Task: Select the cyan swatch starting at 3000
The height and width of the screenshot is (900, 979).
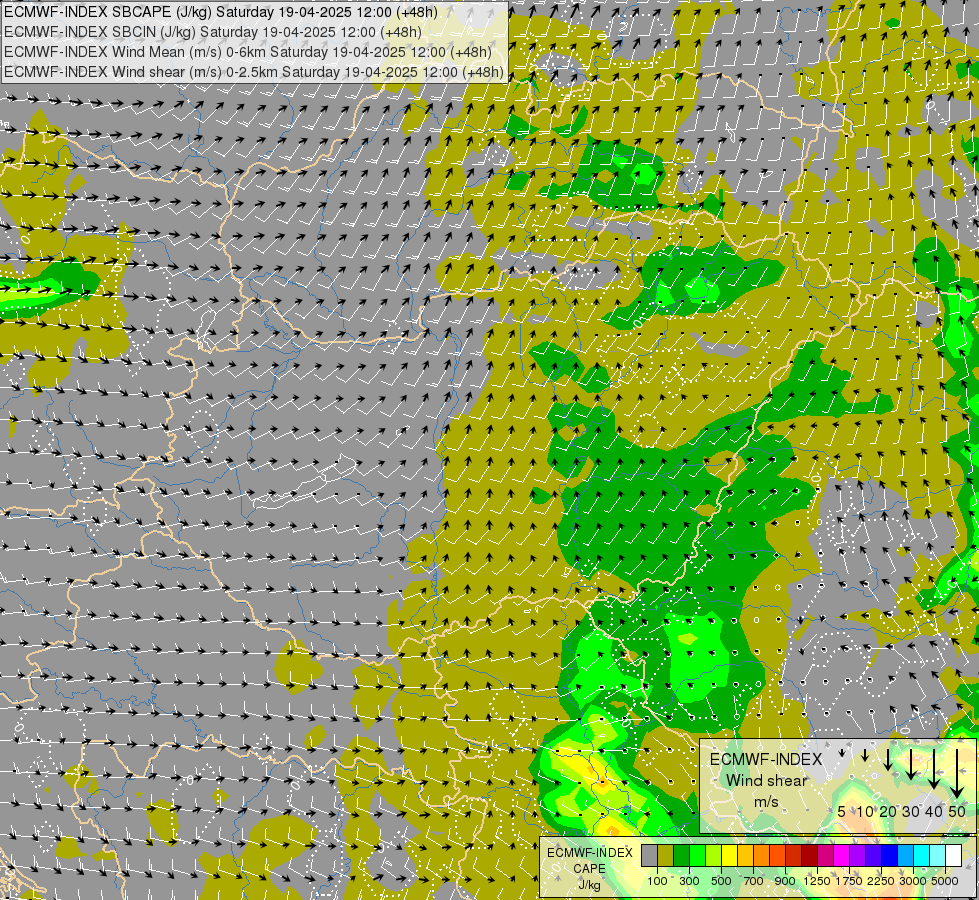Action: pyautogui.click(x=922, y=855)
